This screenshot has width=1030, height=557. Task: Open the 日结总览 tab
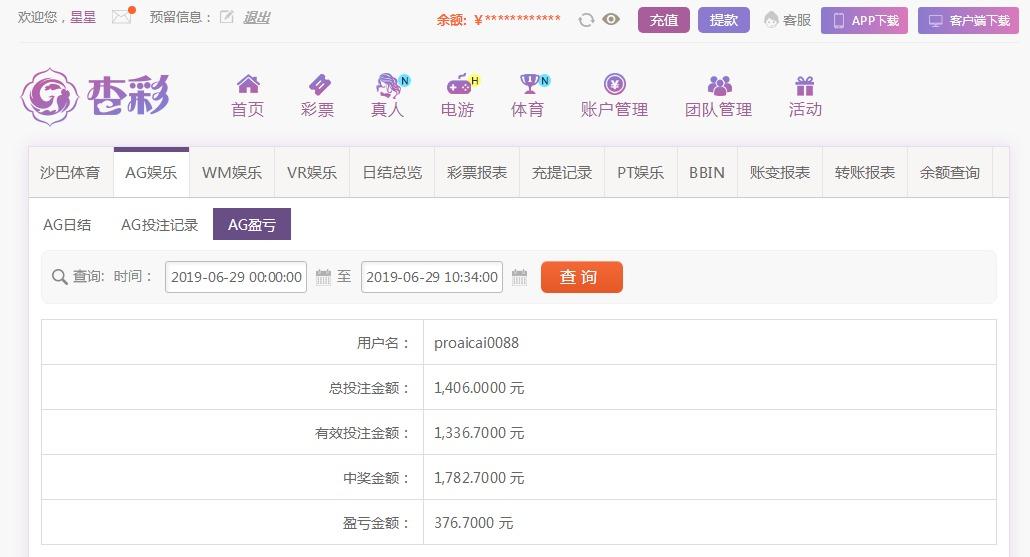coord(392,173)
